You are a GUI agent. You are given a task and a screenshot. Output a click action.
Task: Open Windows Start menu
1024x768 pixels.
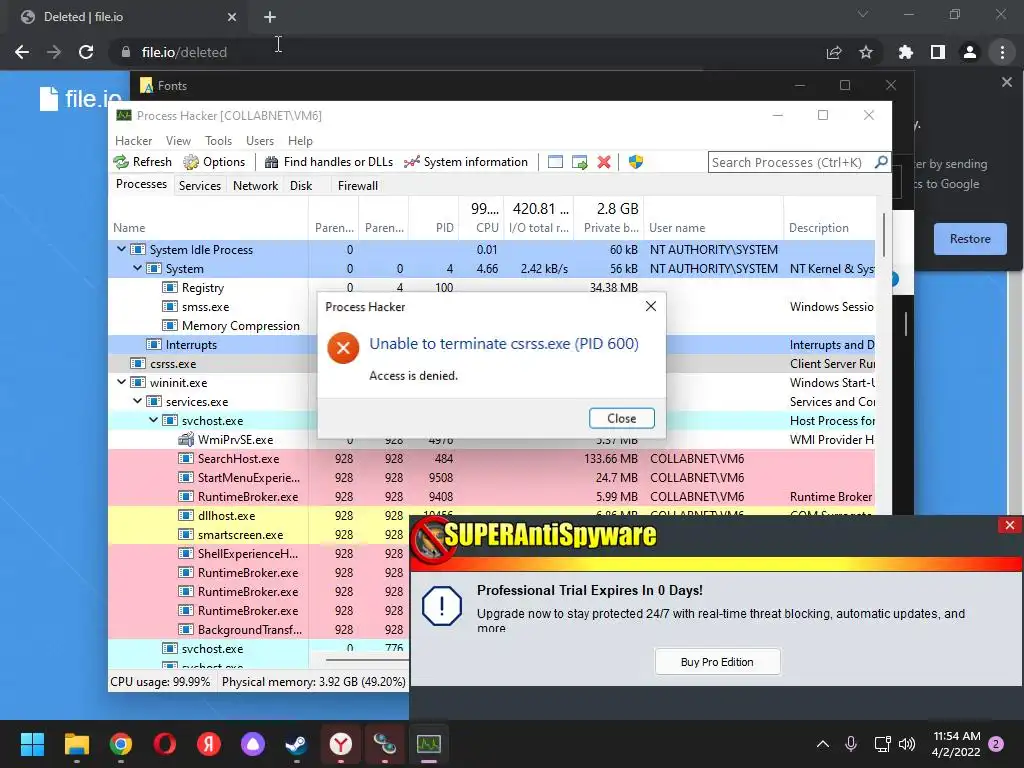(x=32, y=744)
